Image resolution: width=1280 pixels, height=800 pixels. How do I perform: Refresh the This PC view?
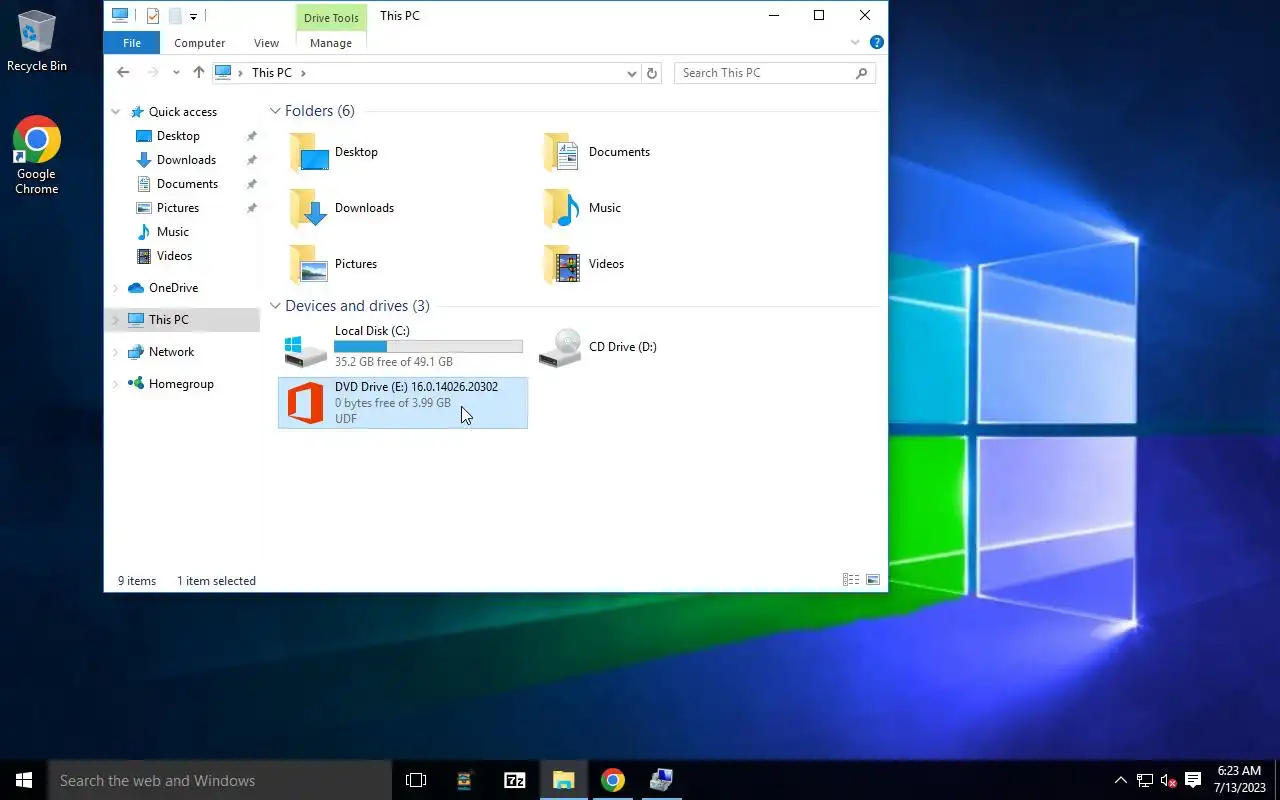point(652,73)
